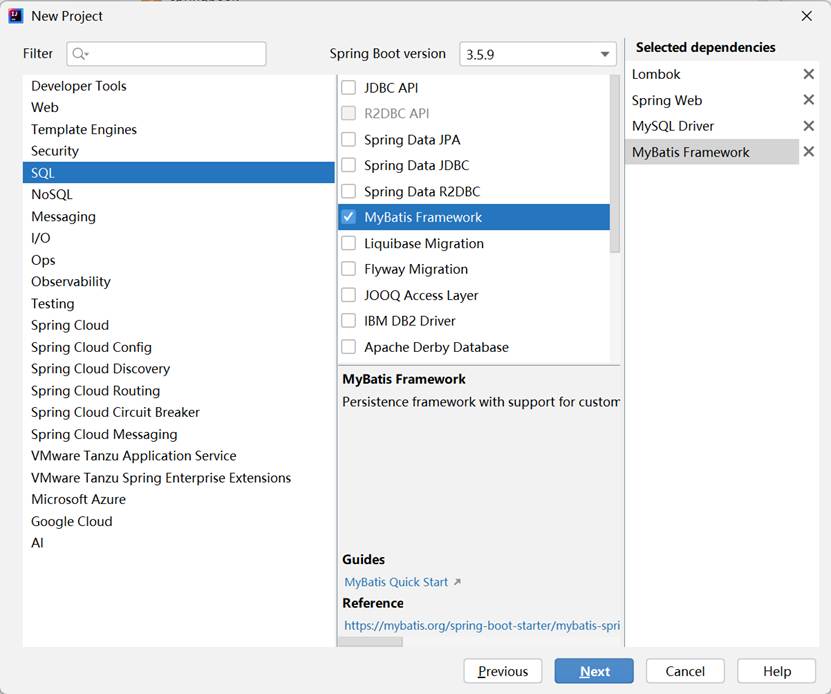Enable the JDBC API checkbox

(348, 87)
